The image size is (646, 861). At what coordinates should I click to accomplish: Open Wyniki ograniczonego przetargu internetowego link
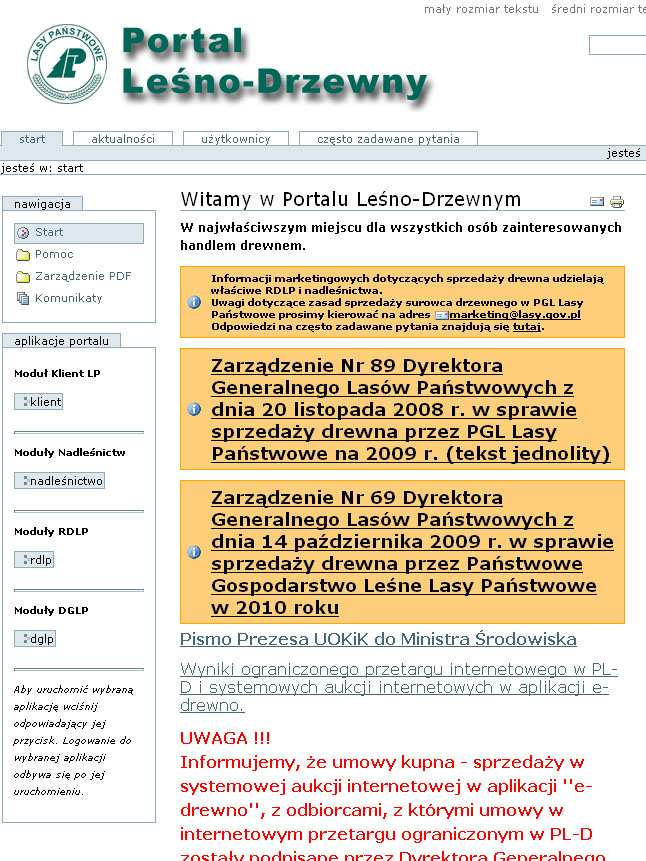399,687
